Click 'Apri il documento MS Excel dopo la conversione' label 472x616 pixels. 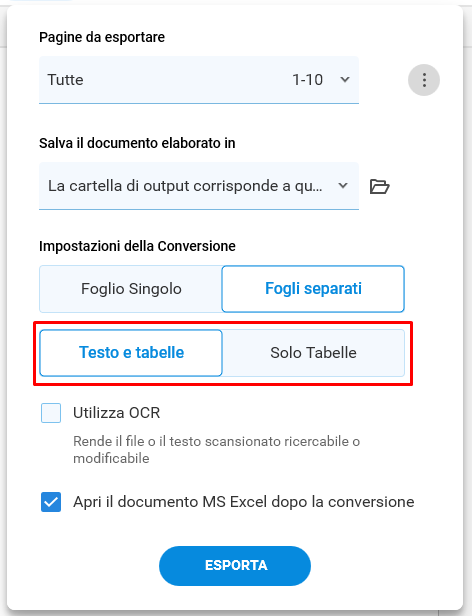click(244, 502)
